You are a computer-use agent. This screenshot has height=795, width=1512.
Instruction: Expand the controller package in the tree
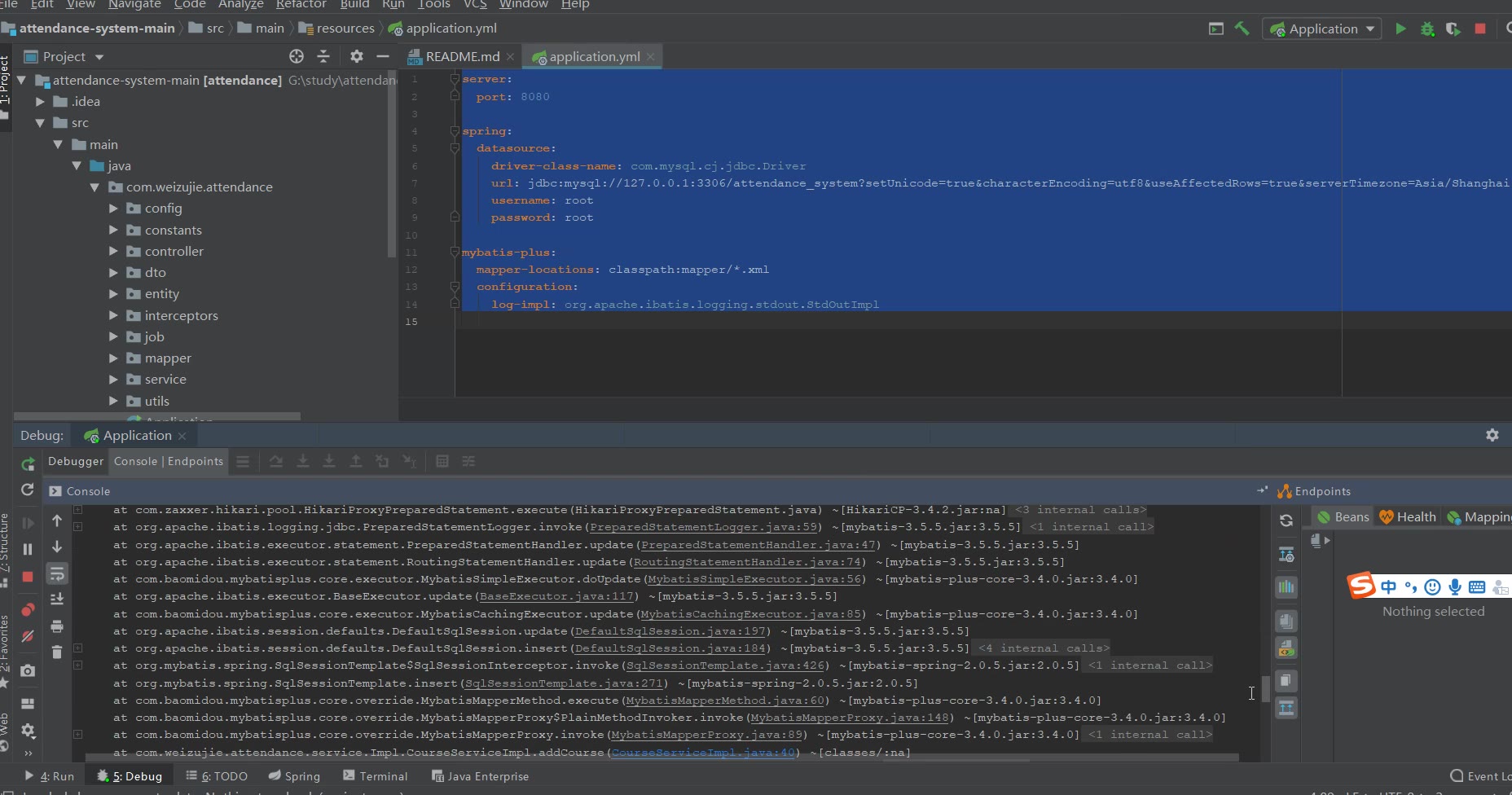point(114,252)
